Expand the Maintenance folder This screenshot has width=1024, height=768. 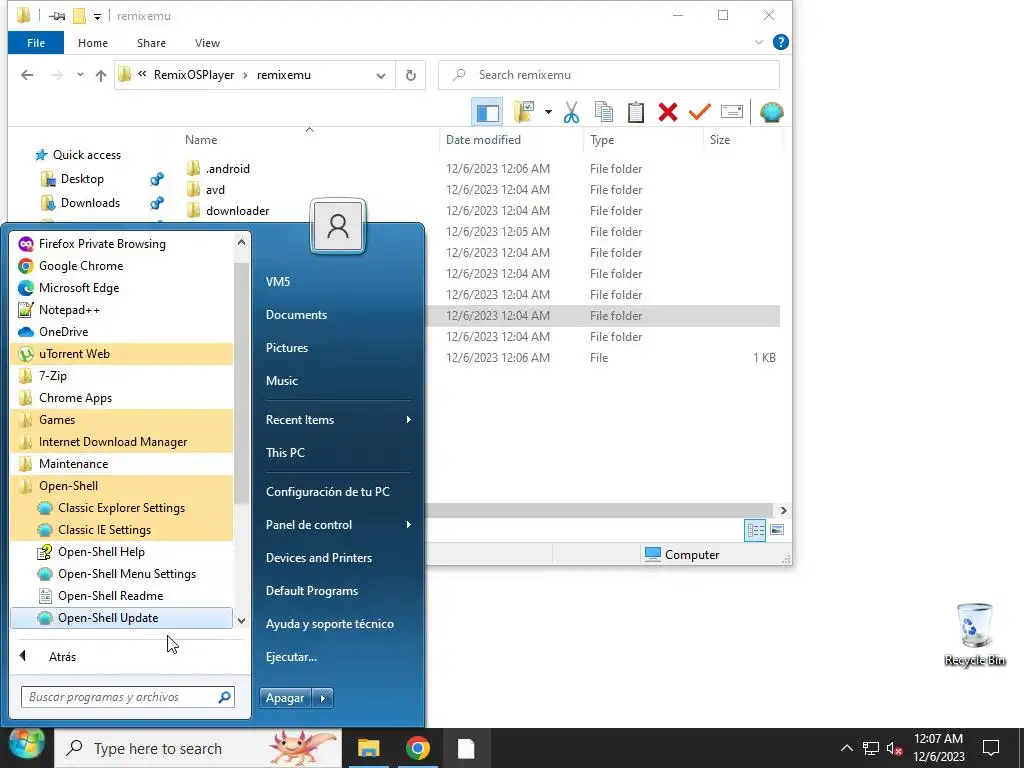coord(121,464)
